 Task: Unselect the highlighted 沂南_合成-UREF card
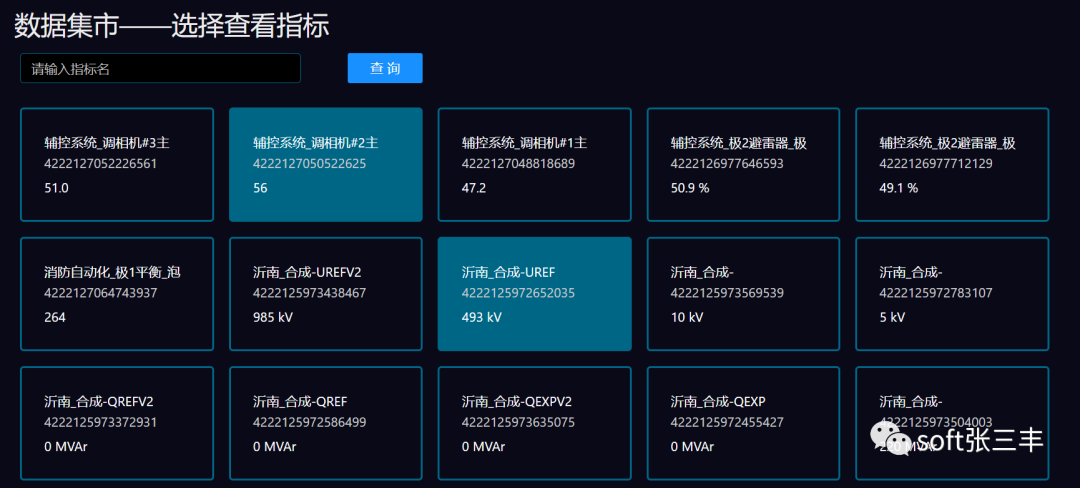point(534,294)
